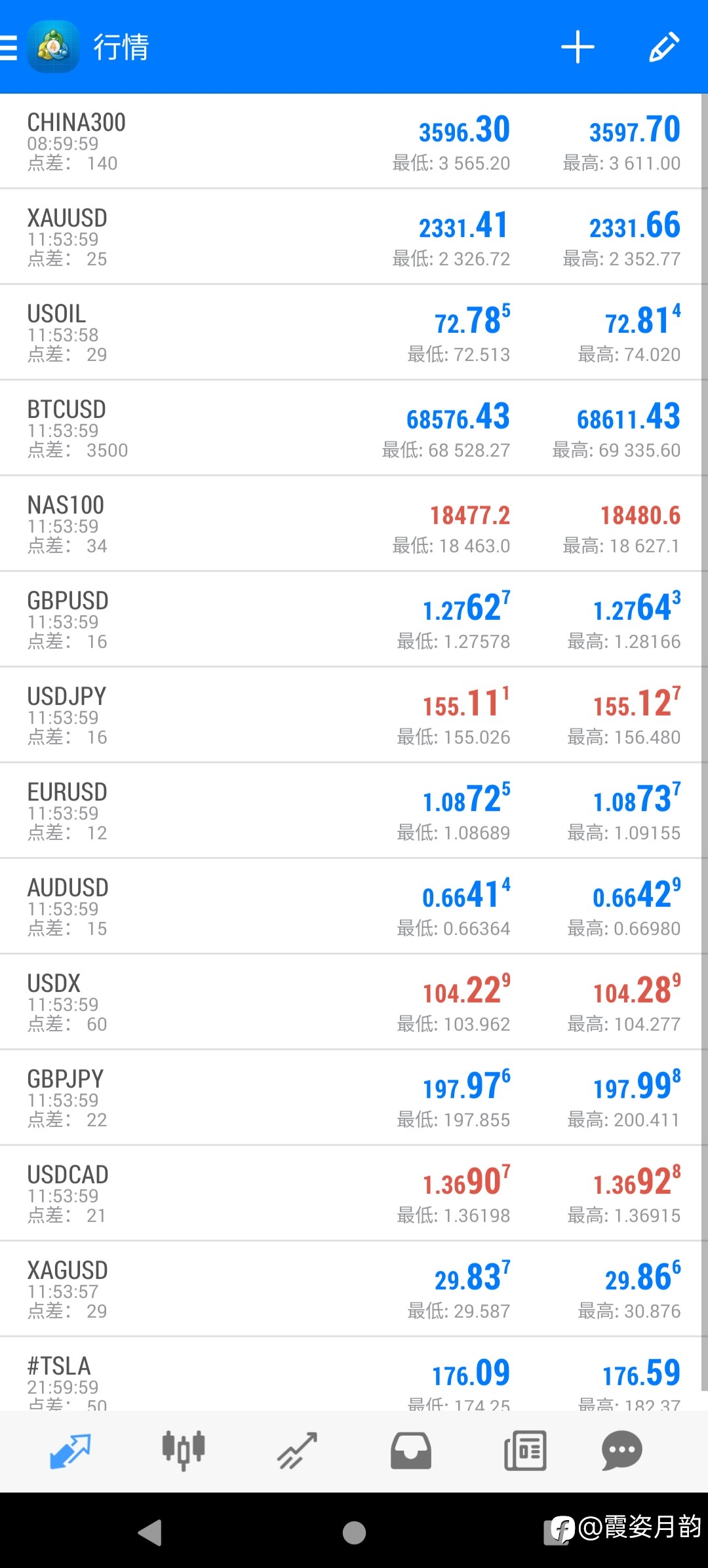This screenshot has width=708, height=1568.
Task: Tap the Android back navigation button
Action: point(150,1533)
